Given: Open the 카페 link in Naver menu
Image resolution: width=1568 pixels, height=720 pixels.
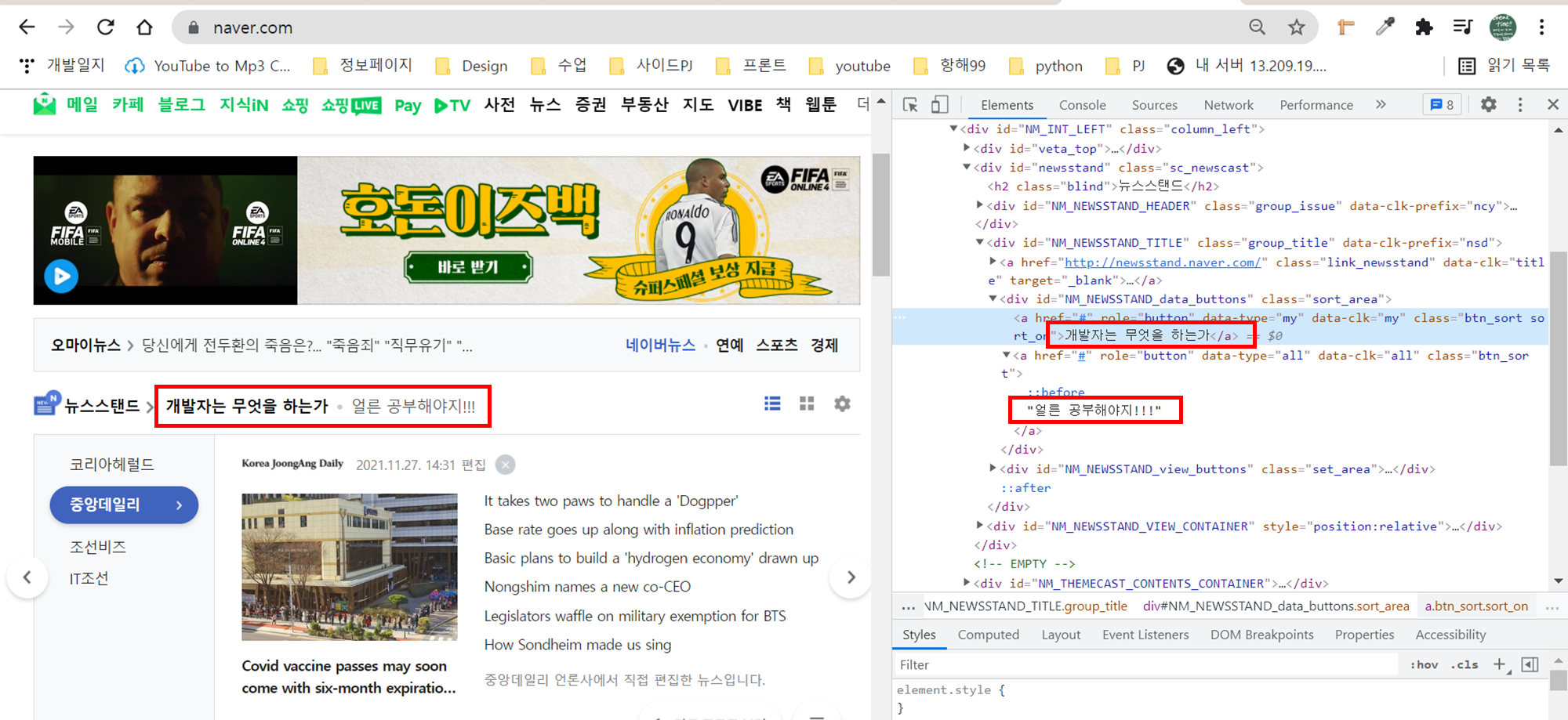Looking at the screenshot, I should 128,104.
